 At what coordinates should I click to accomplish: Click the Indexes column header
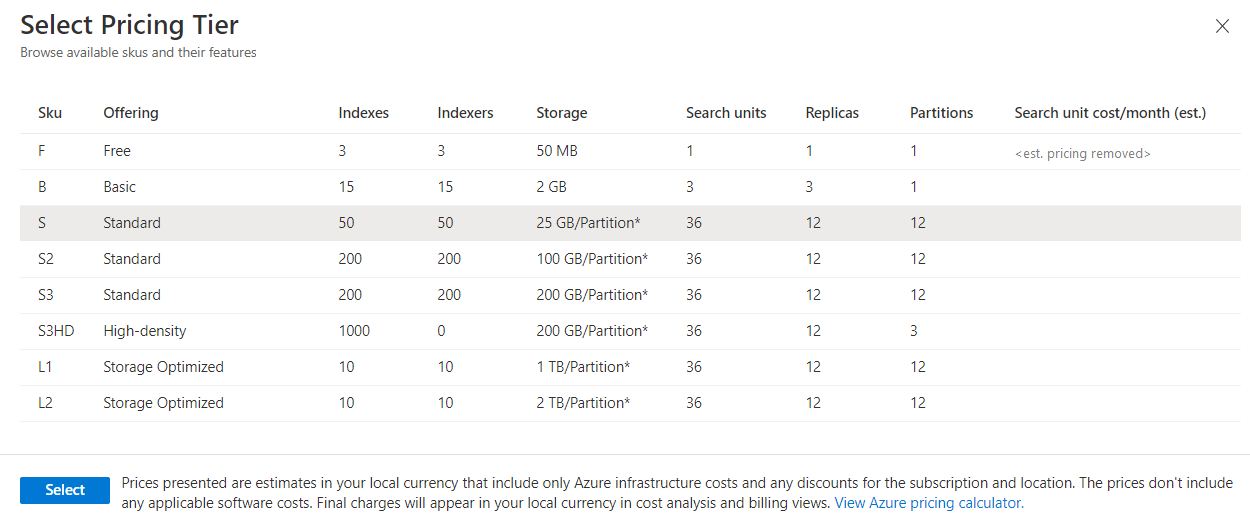pos(363,113)
